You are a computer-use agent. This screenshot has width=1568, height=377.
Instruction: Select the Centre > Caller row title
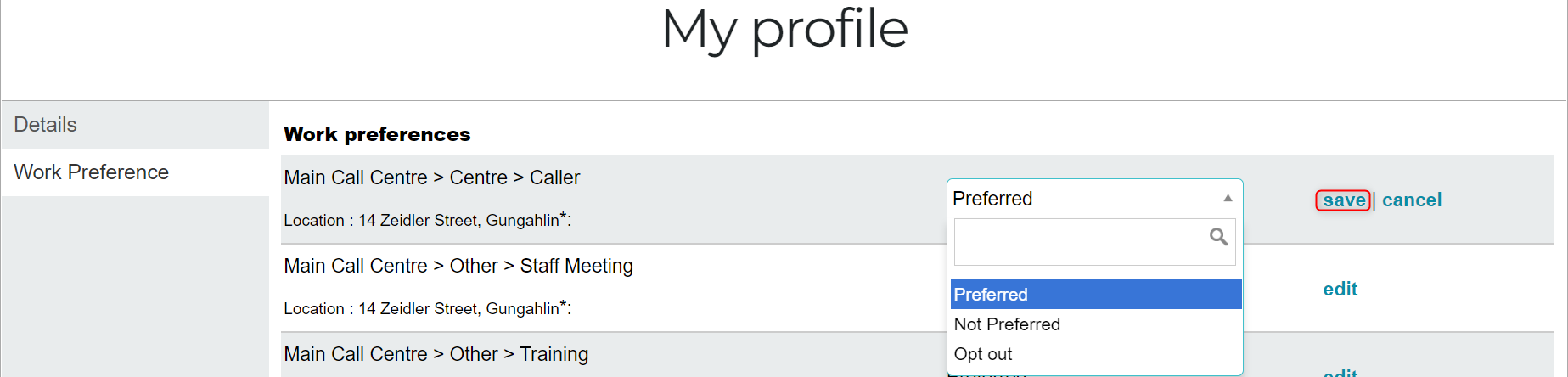(x=432, y=177)
